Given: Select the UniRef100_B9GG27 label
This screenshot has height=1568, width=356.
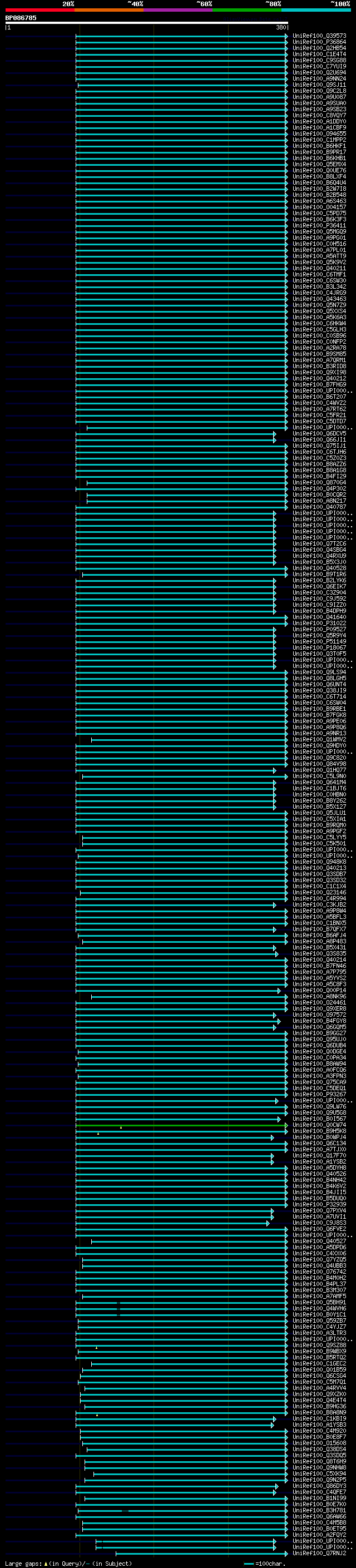Looking at the screenshot, I should pyautogui.click(x=319, y=1033).
